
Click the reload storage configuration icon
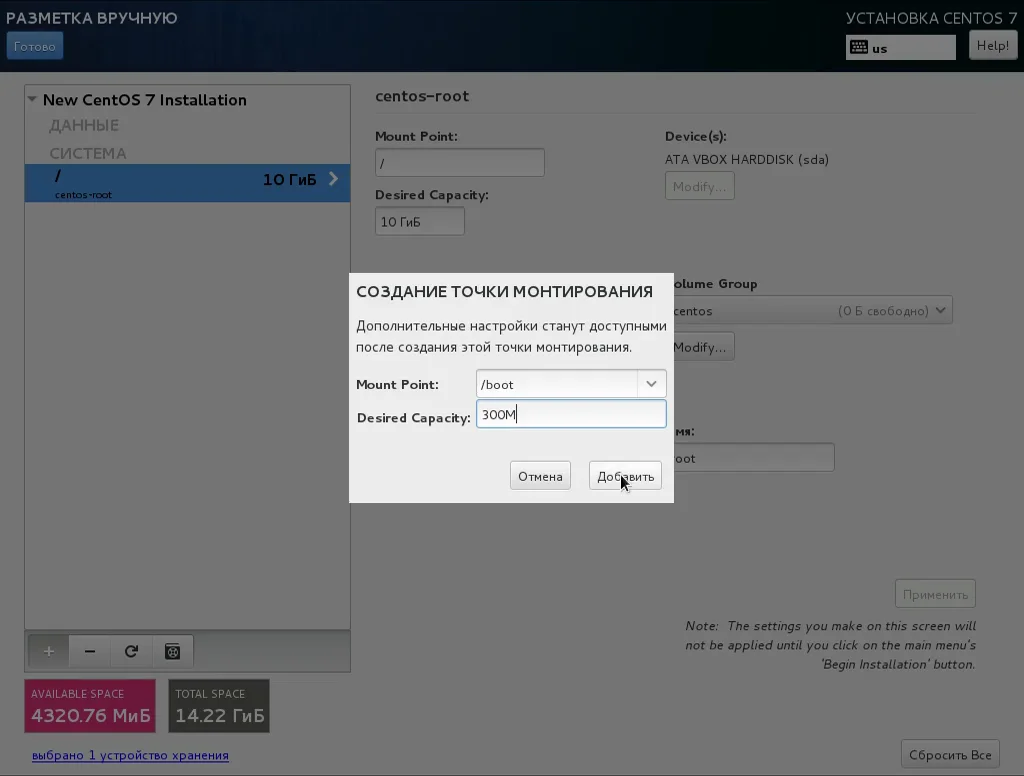[x=131, y=651]
